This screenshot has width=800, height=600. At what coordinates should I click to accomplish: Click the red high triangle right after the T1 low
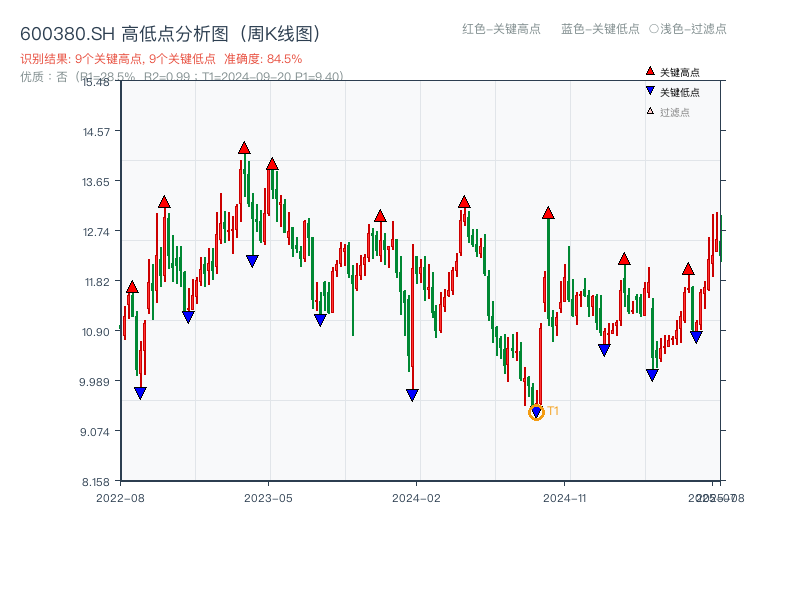[x=548, y=213]
